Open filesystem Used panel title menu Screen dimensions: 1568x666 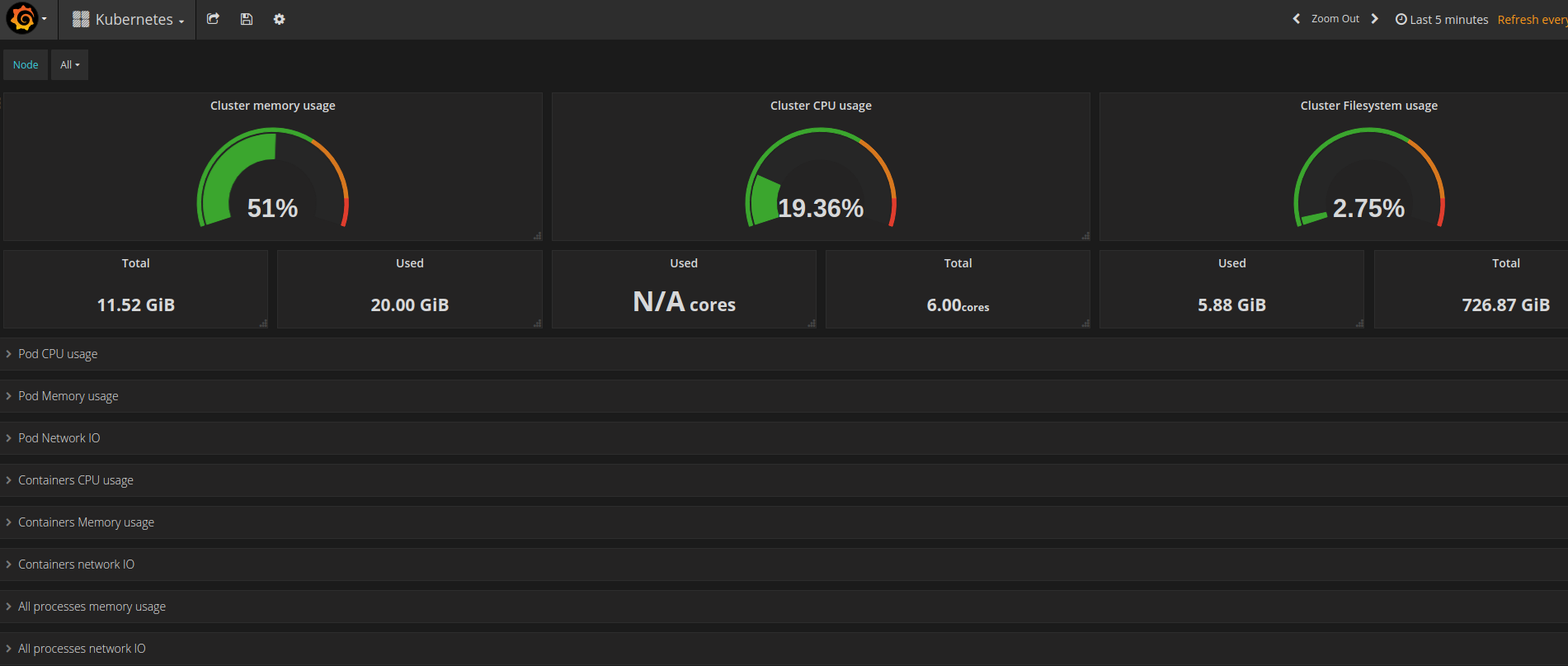(x=1232, y=263)
